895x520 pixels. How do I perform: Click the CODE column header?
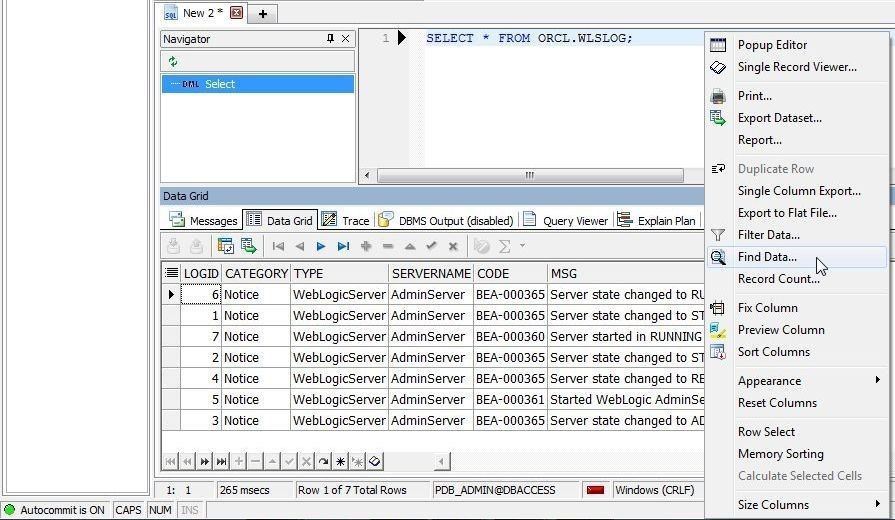coord(510,273)
